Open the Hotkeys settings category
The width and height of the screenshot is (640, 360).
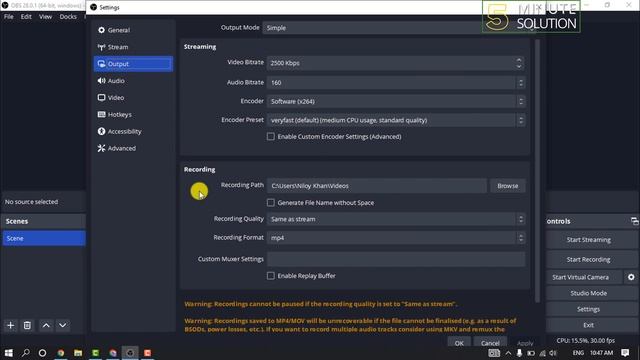[133, 115]
